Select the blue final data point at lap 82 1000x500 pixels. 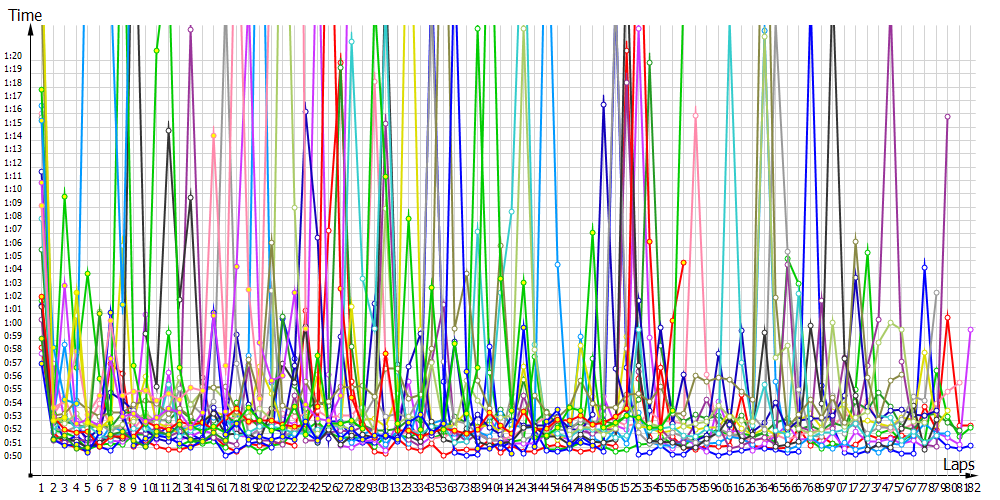(970, 446)
